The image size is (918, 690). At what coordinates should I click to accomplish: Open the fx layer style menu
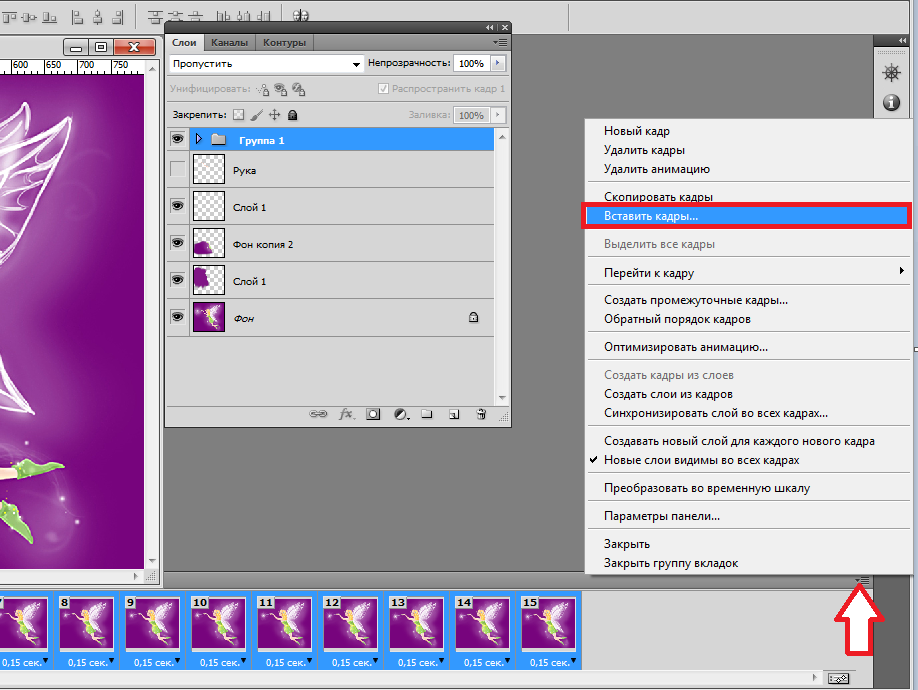(346, 414)
